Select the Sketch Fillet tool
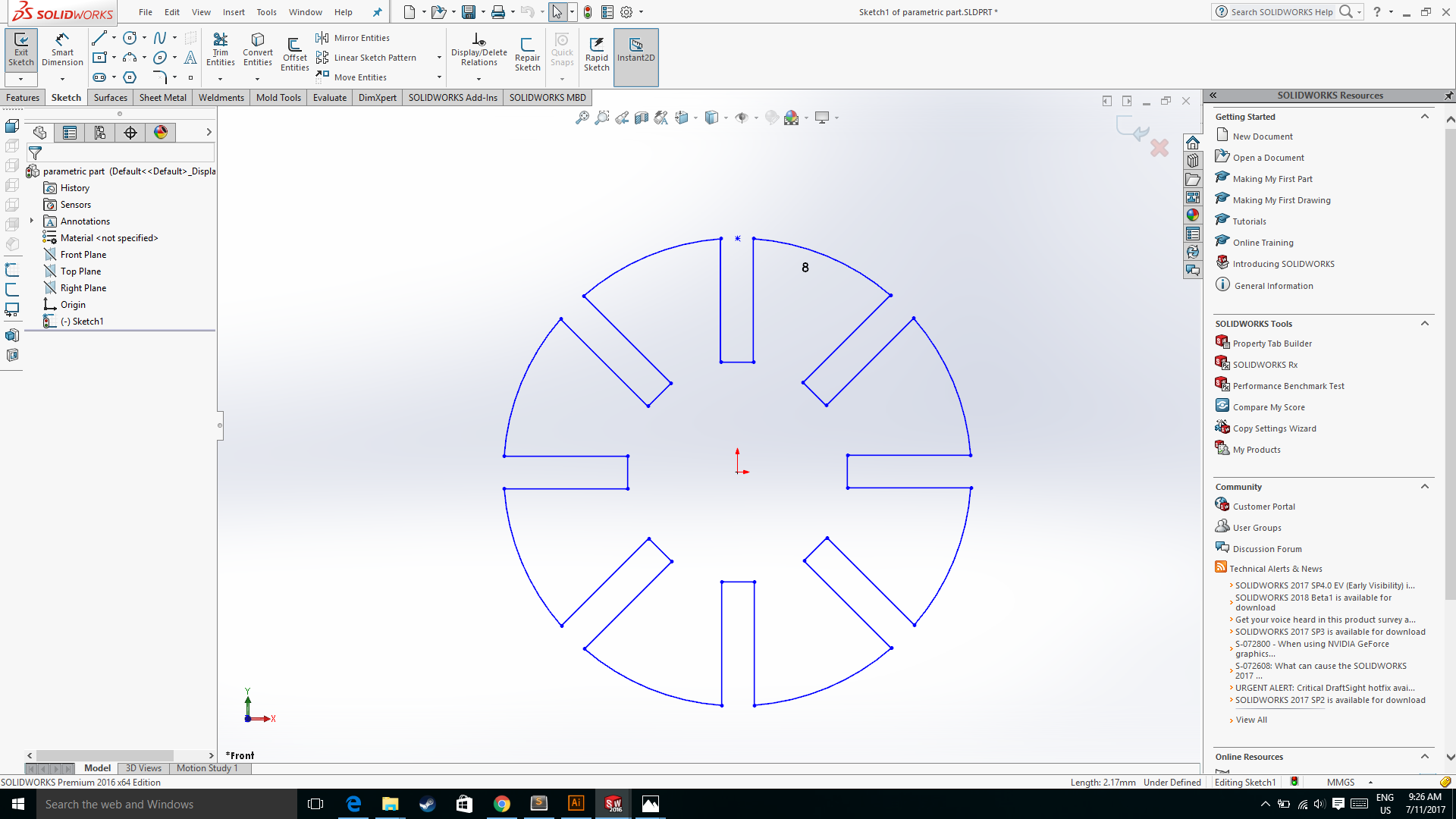The image size is (1456, 819). click(160, 77)
